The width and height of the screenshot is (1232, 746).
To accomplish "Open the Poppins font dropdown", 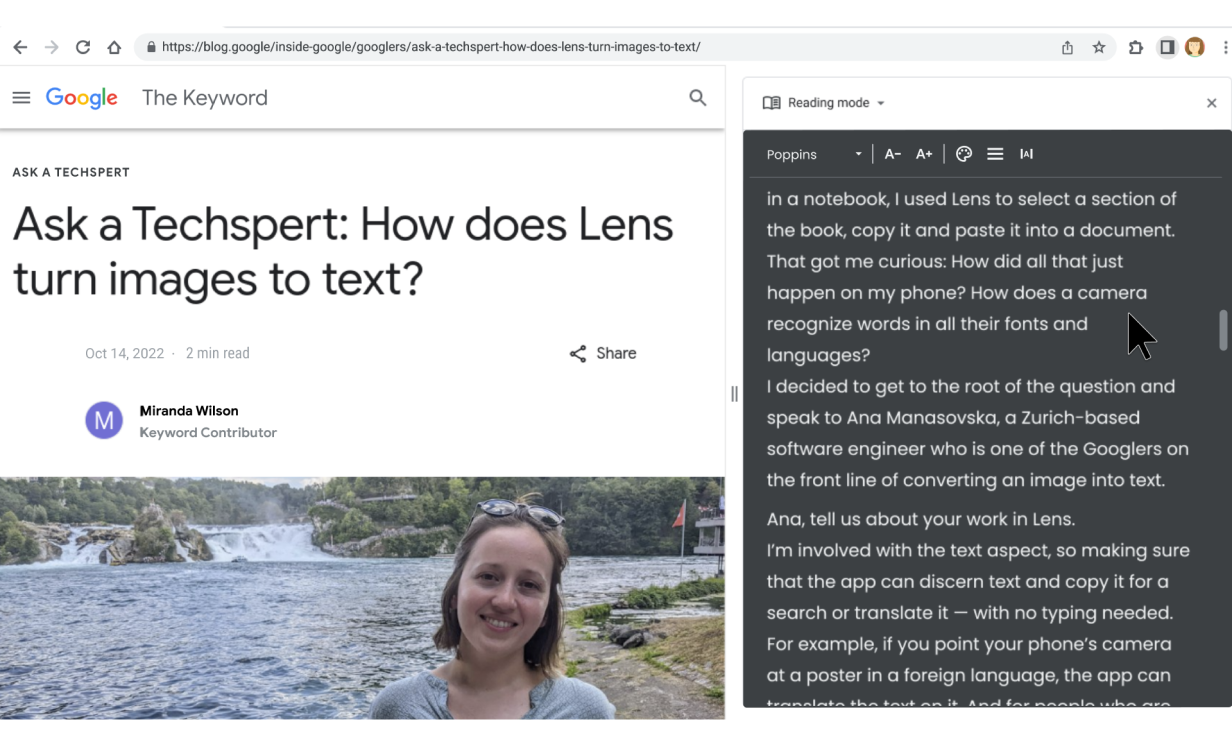I will [x=814, y=154].
